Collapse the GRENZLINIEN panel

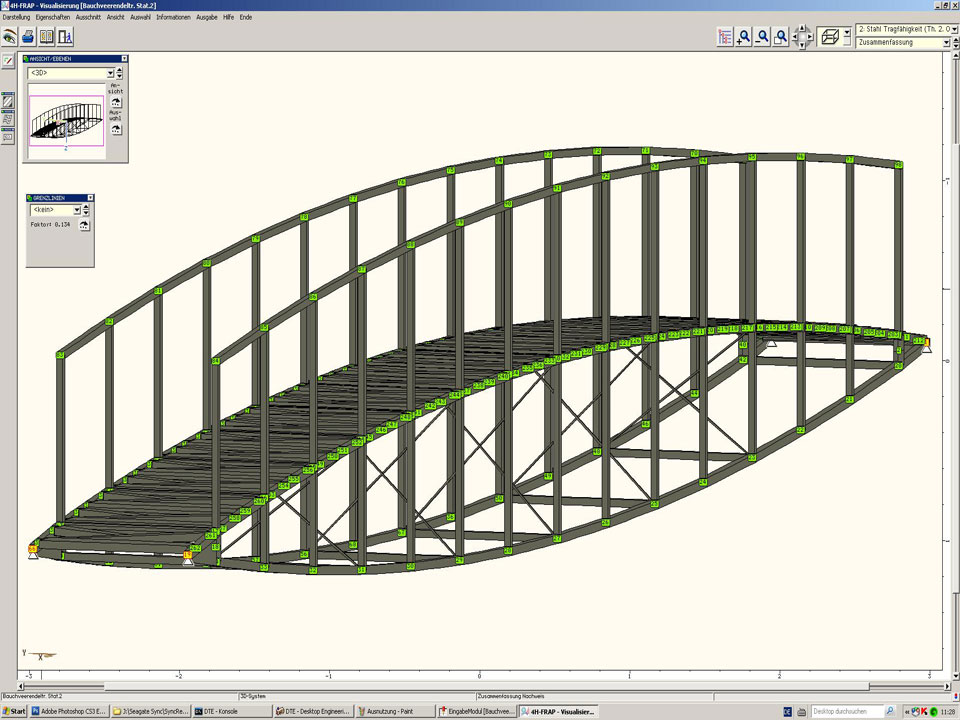(x=90, y=198)
